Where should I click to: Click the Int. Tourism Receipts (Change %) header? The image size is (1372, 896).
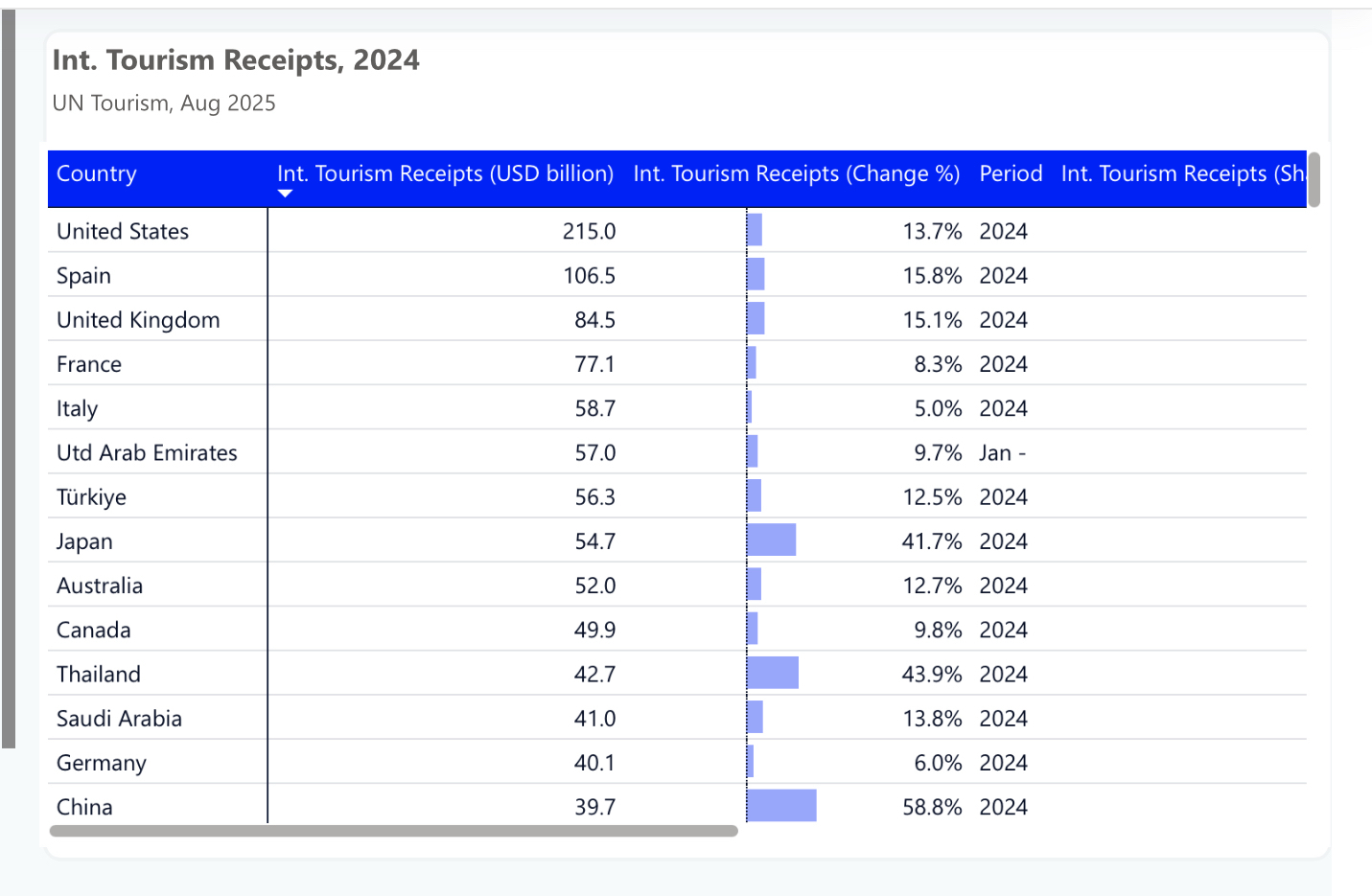(x=796, y=173)
